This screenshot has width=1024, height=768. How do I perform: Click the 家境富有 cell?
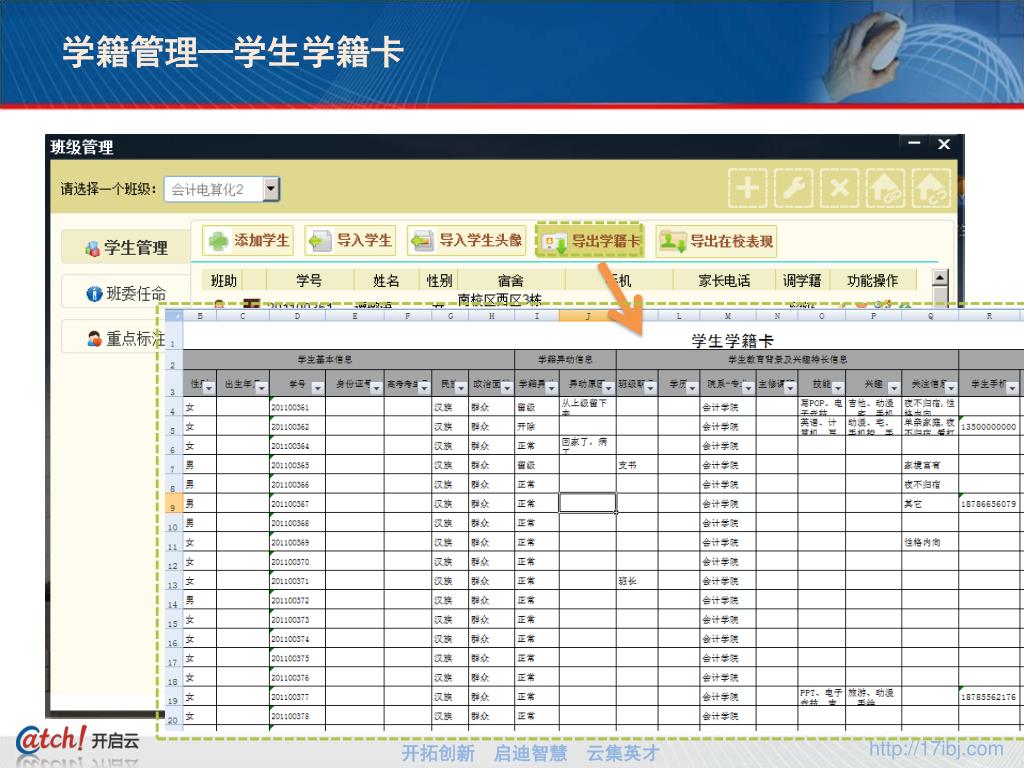point(930,466)
